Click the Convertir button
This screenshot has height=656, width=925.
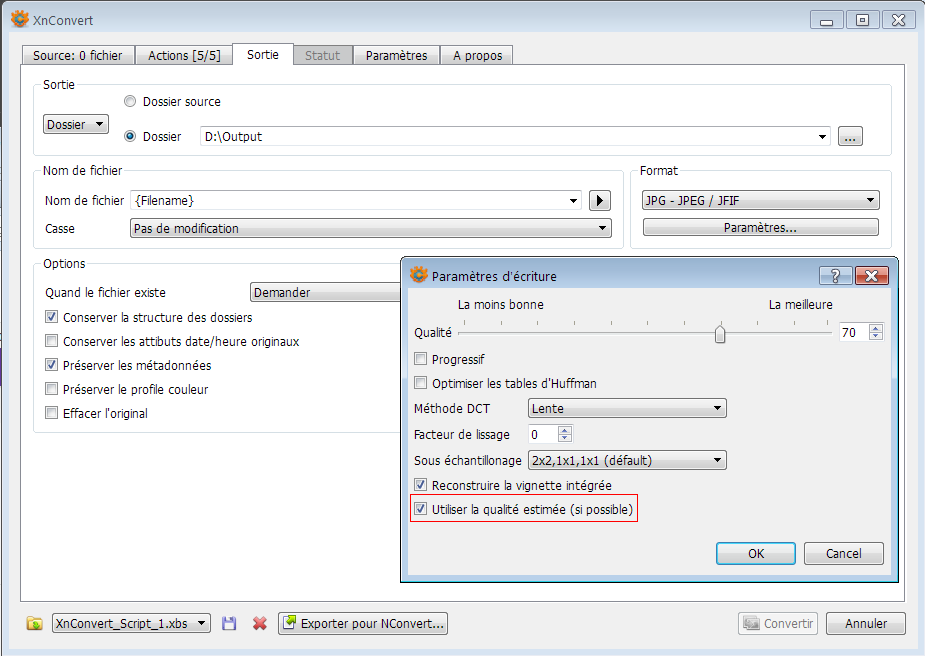pos(778,624)
